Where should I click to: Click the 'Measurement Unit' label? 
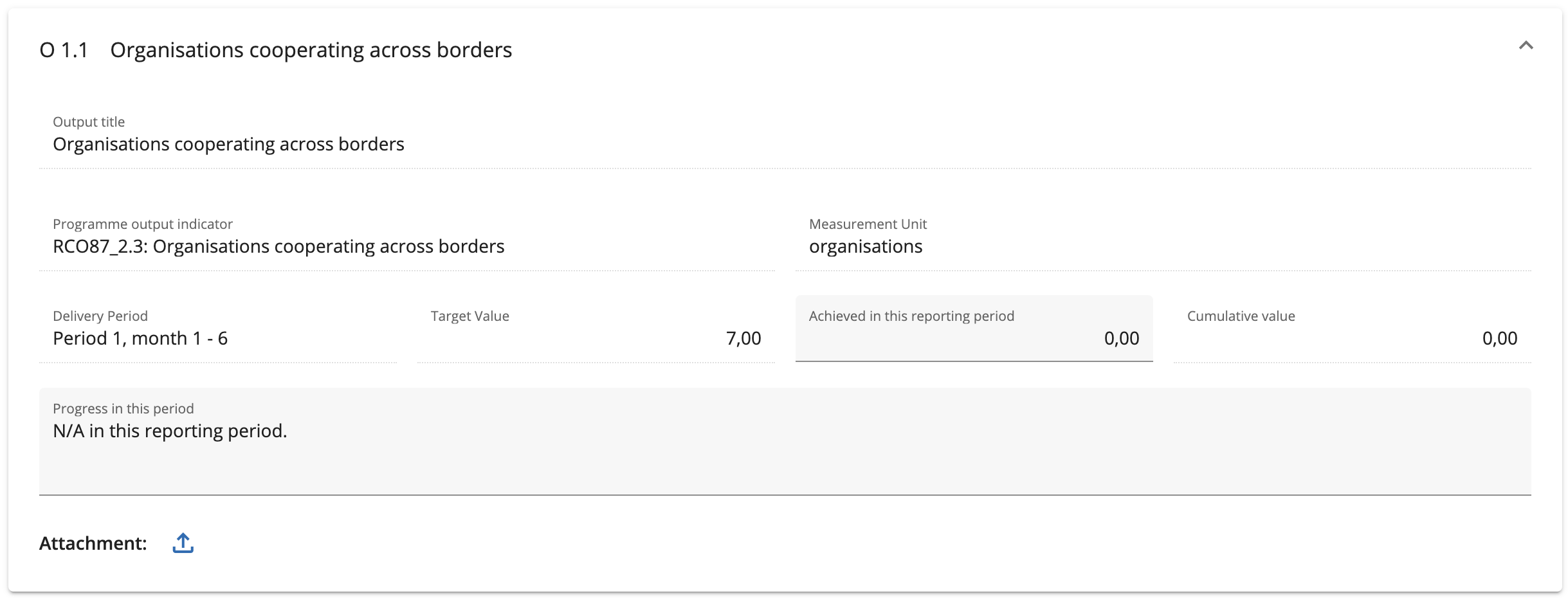click(868, 224)
